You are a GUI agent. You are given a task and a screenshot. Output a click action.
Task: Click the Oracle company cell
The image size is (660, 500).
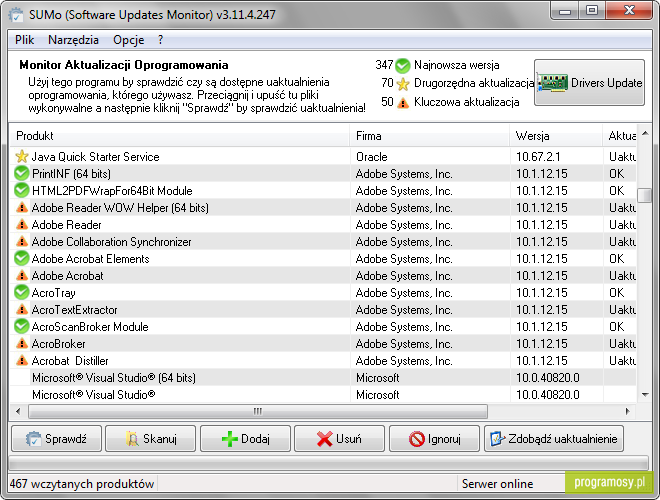click(x=372, y=157)
